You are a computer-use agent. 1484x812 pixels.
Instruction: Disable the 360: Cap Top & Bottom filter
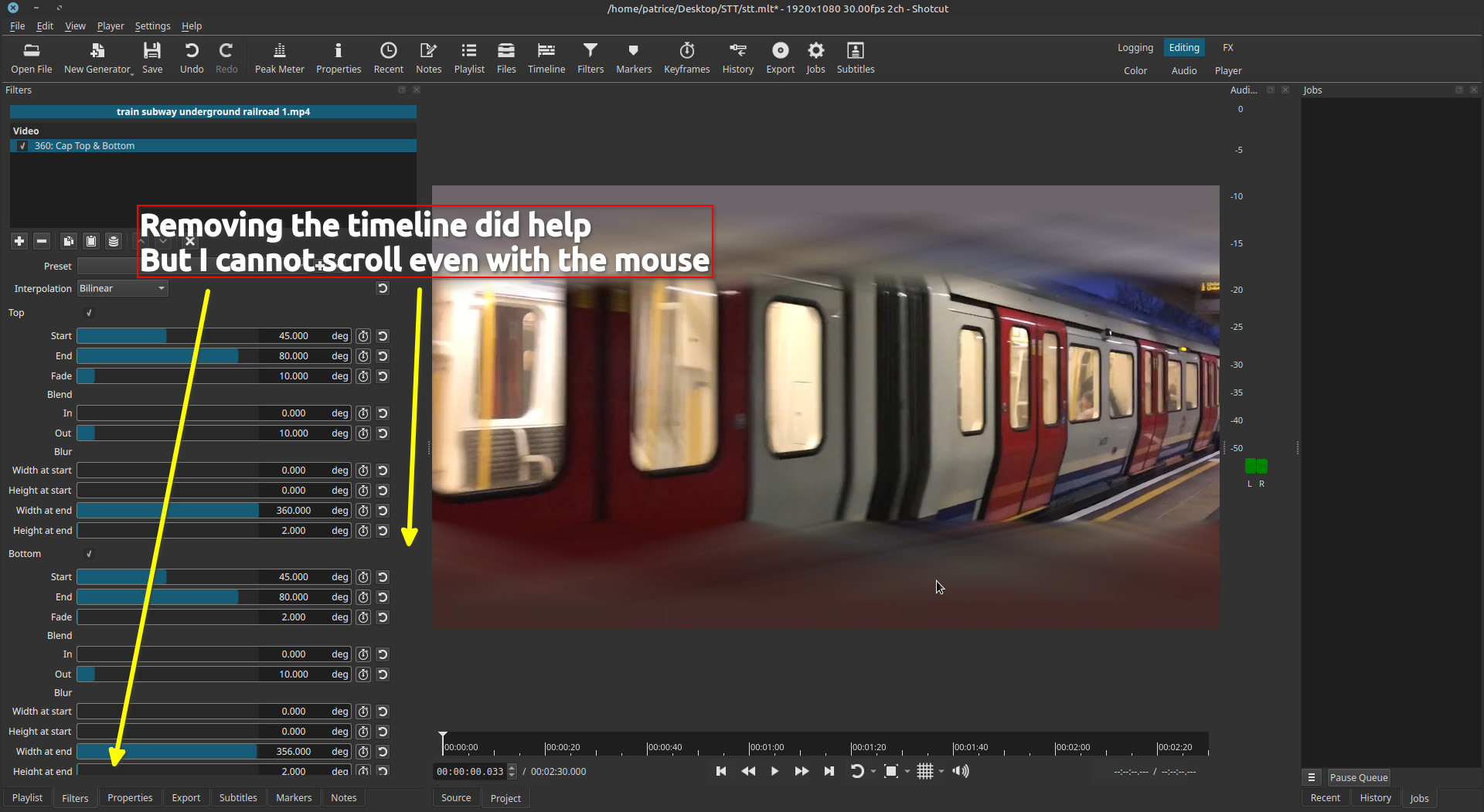click(22, 146)
